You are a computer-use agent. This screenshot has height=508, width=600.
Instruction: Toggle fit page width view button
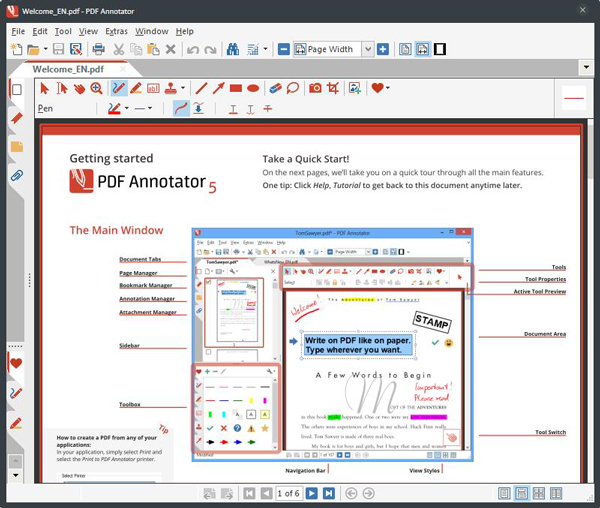(x=422, y=49)
